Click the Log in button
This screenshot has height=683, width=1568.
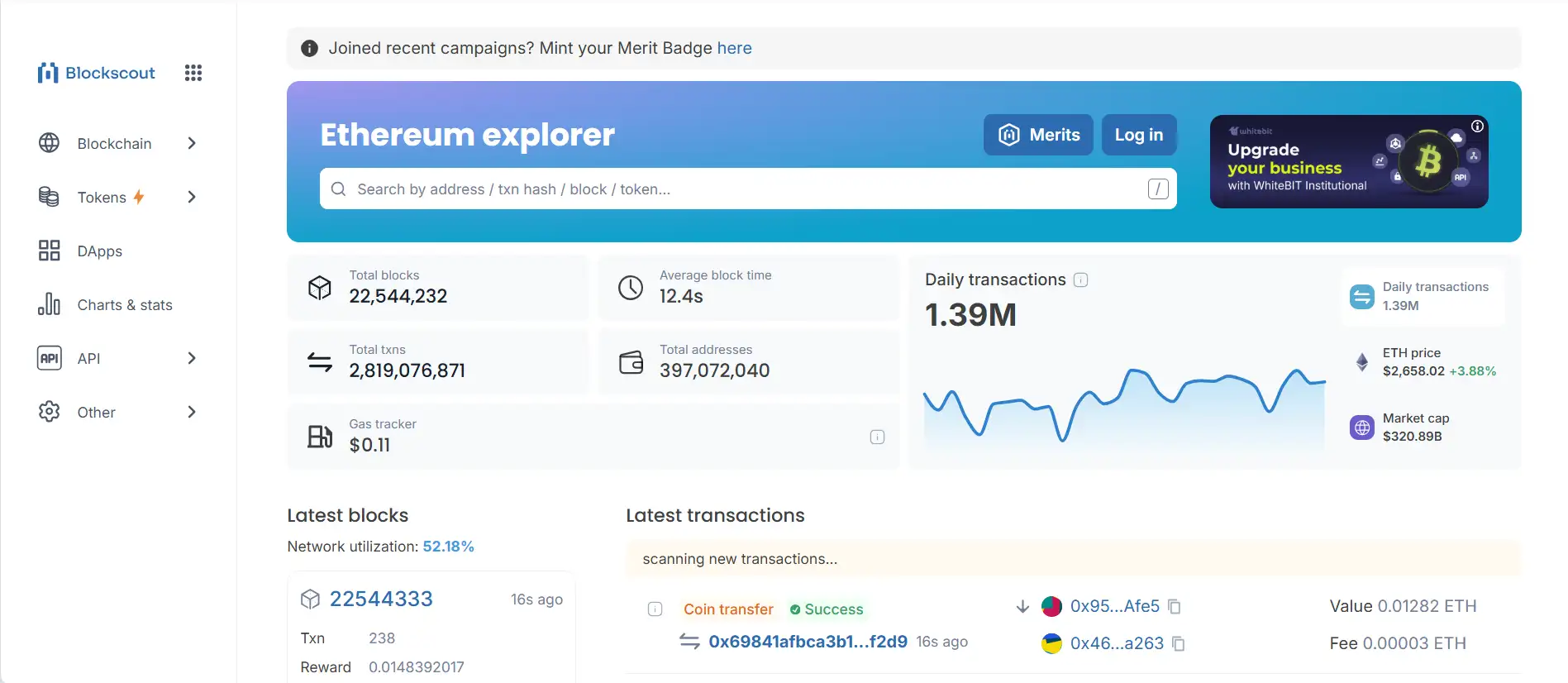[x=1138, y=135]
